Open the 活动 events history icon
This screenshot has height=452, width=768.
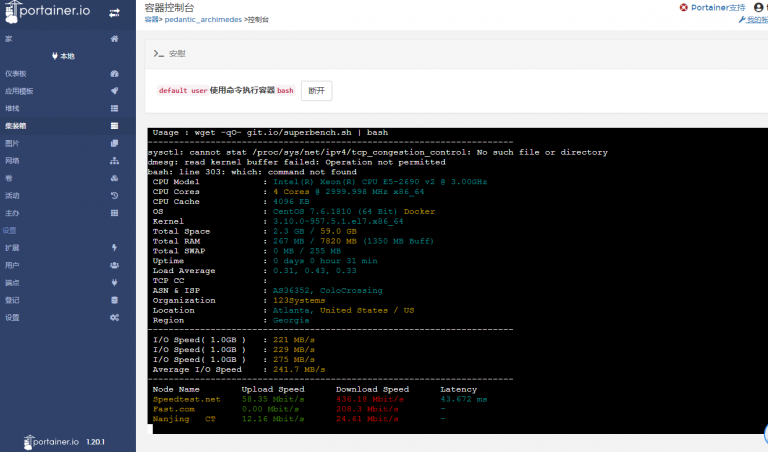pos(115,195)
